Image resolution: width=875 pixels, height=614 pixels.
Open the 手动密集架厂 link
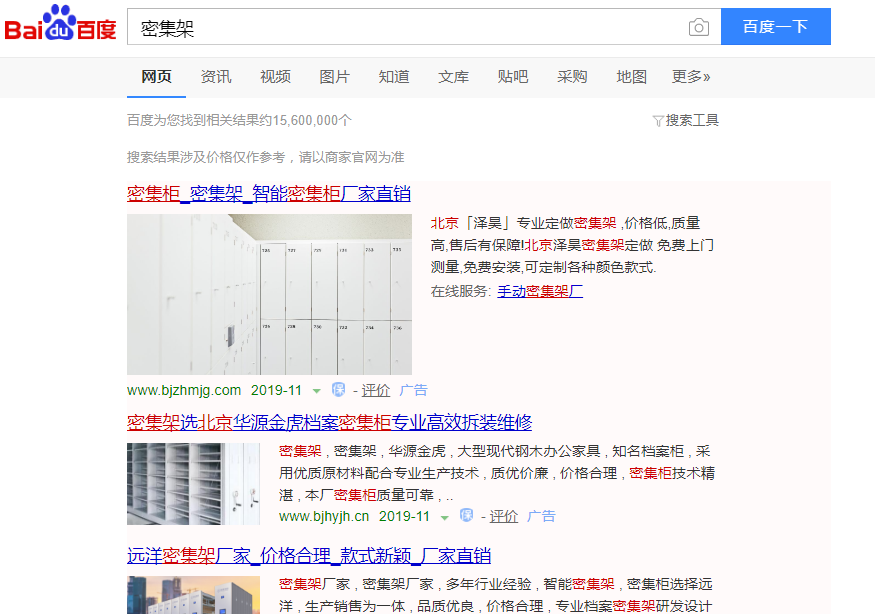[540, 291]
